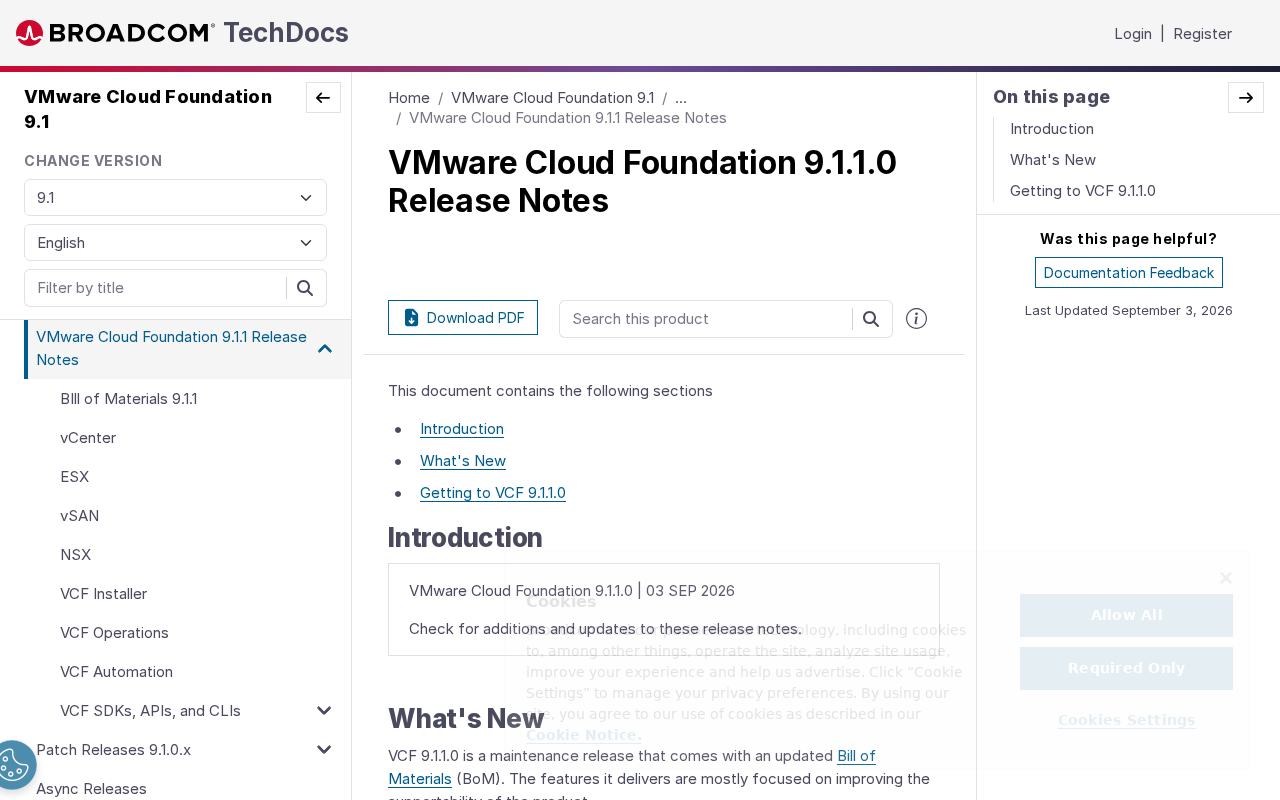Open Bill of Materials 9.1.1 in sidebar
The height and width of the screenshot is (800, 1280).
coord(129,399)
